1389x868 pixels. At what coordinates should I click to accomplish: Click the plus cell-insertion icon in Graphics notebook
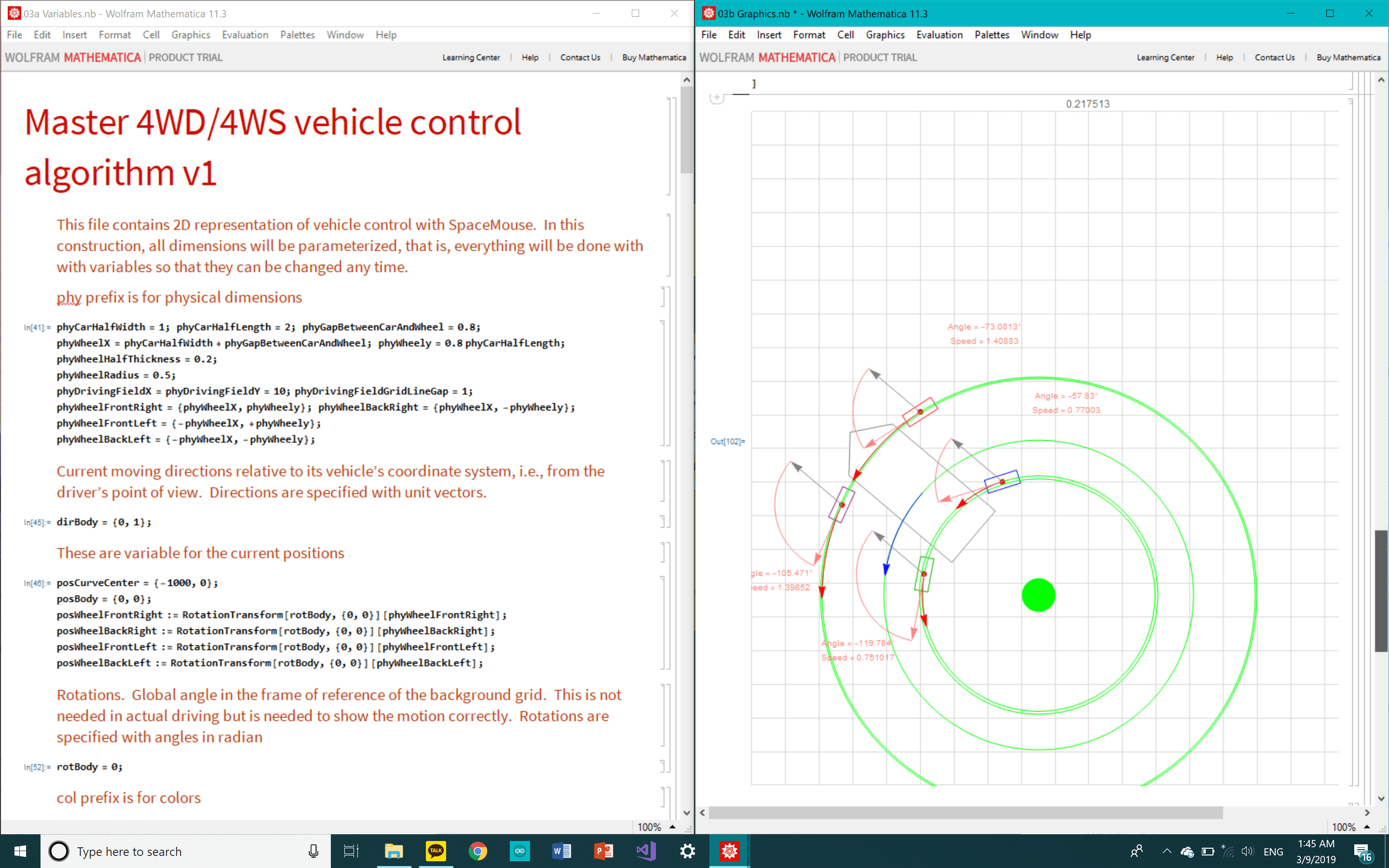point(716,97)
